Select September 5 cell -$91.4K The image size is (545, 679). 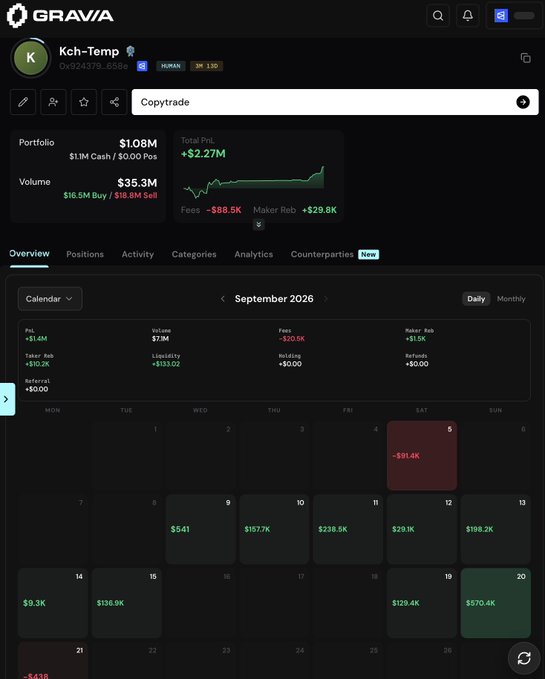tap(422, 456)
